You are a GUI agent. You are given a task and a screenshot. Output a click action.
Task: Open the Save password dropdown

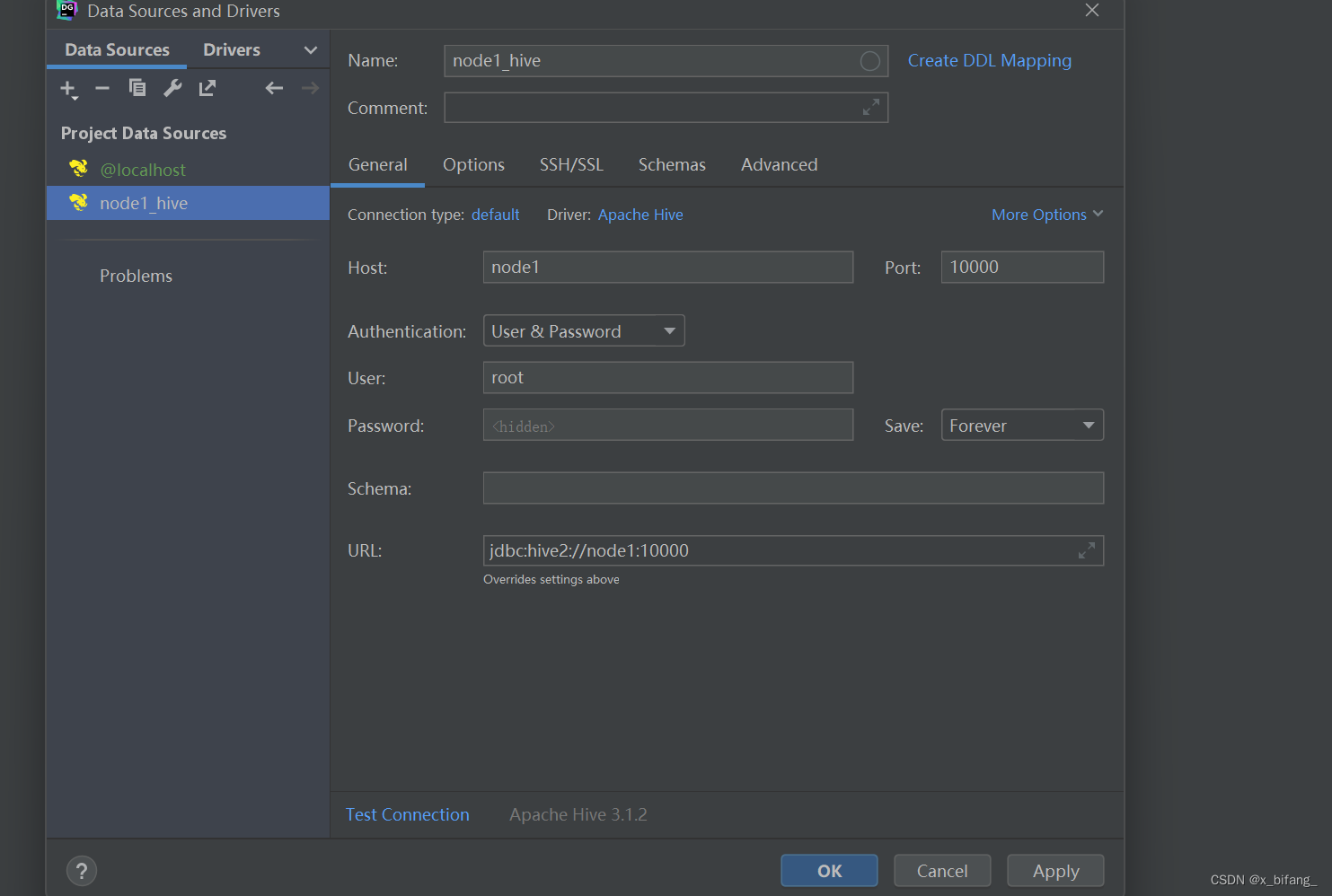click(x=1022, y=425)
